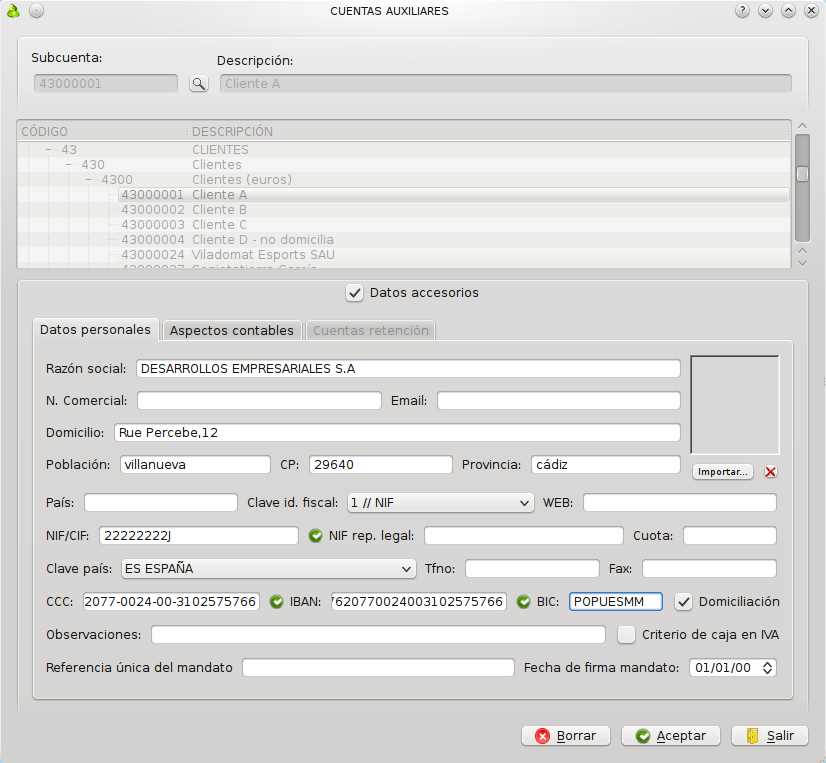Collapse the 430 Clientes tree node
Viewport: 826px width, 763px height.
(69, 165)
